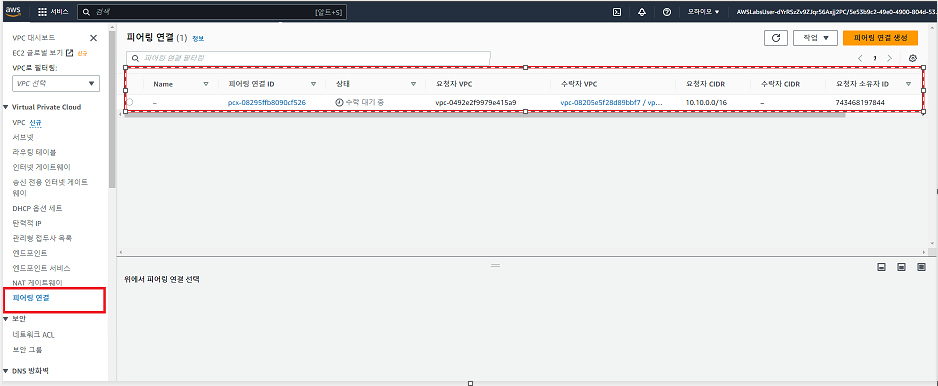
Task: Go to previous page of results
Action: (x=860, y=58)
